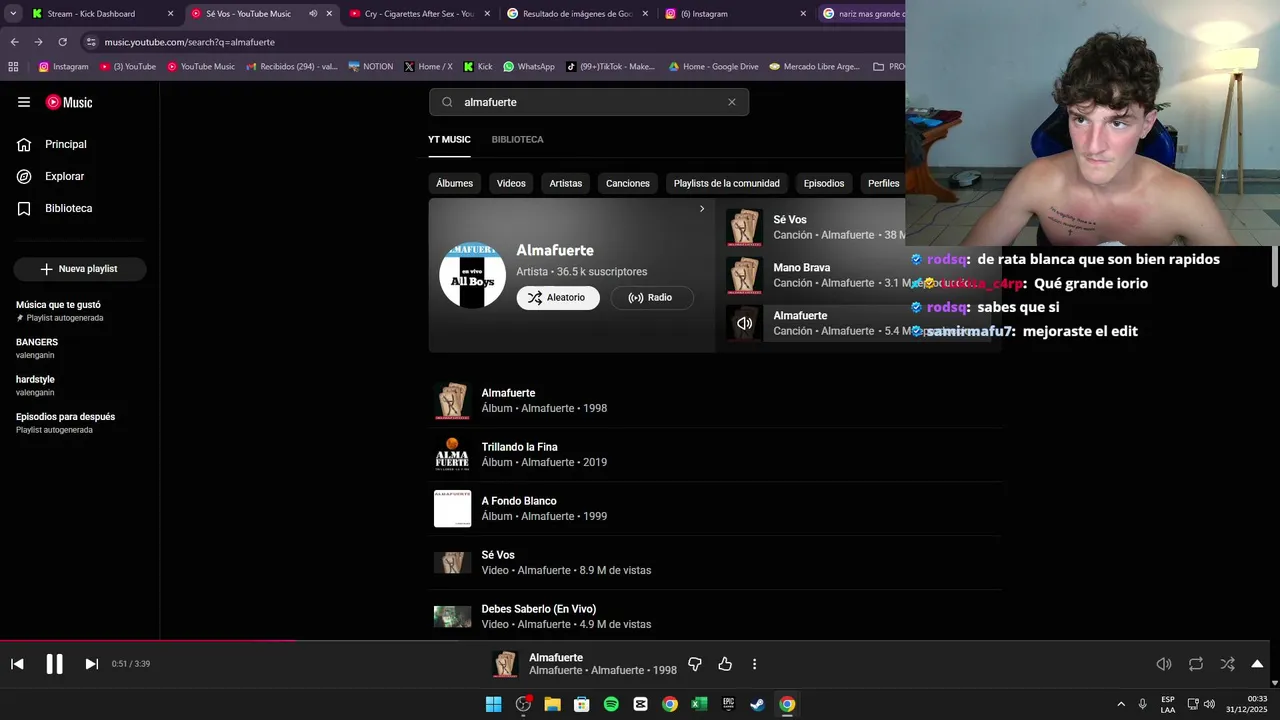1280x720 pixels.
Task: Switch to the Instagram browser tab
Action: click(737, 14)
